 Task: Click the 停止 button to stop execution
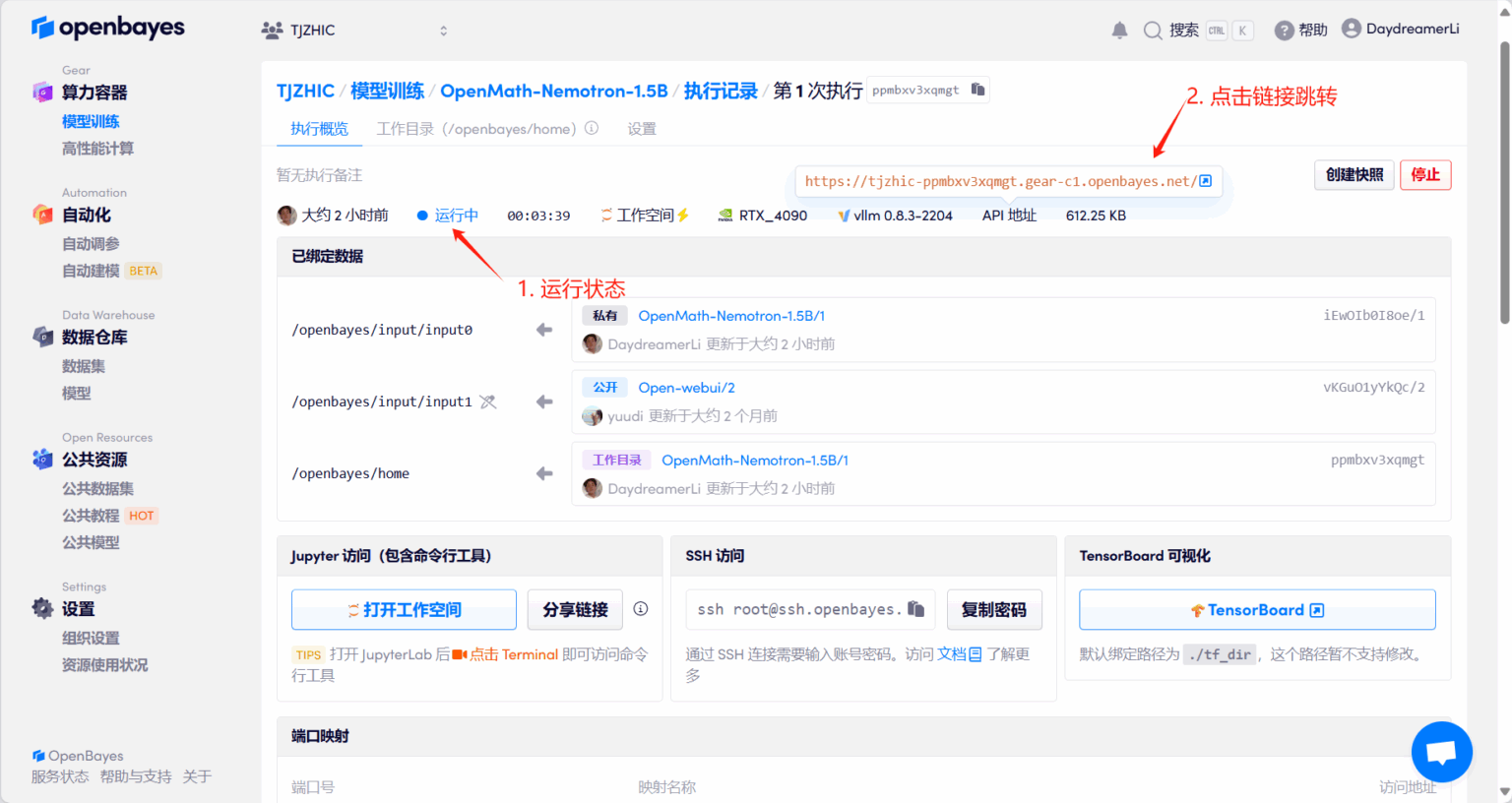click(x=1425, y=174)
